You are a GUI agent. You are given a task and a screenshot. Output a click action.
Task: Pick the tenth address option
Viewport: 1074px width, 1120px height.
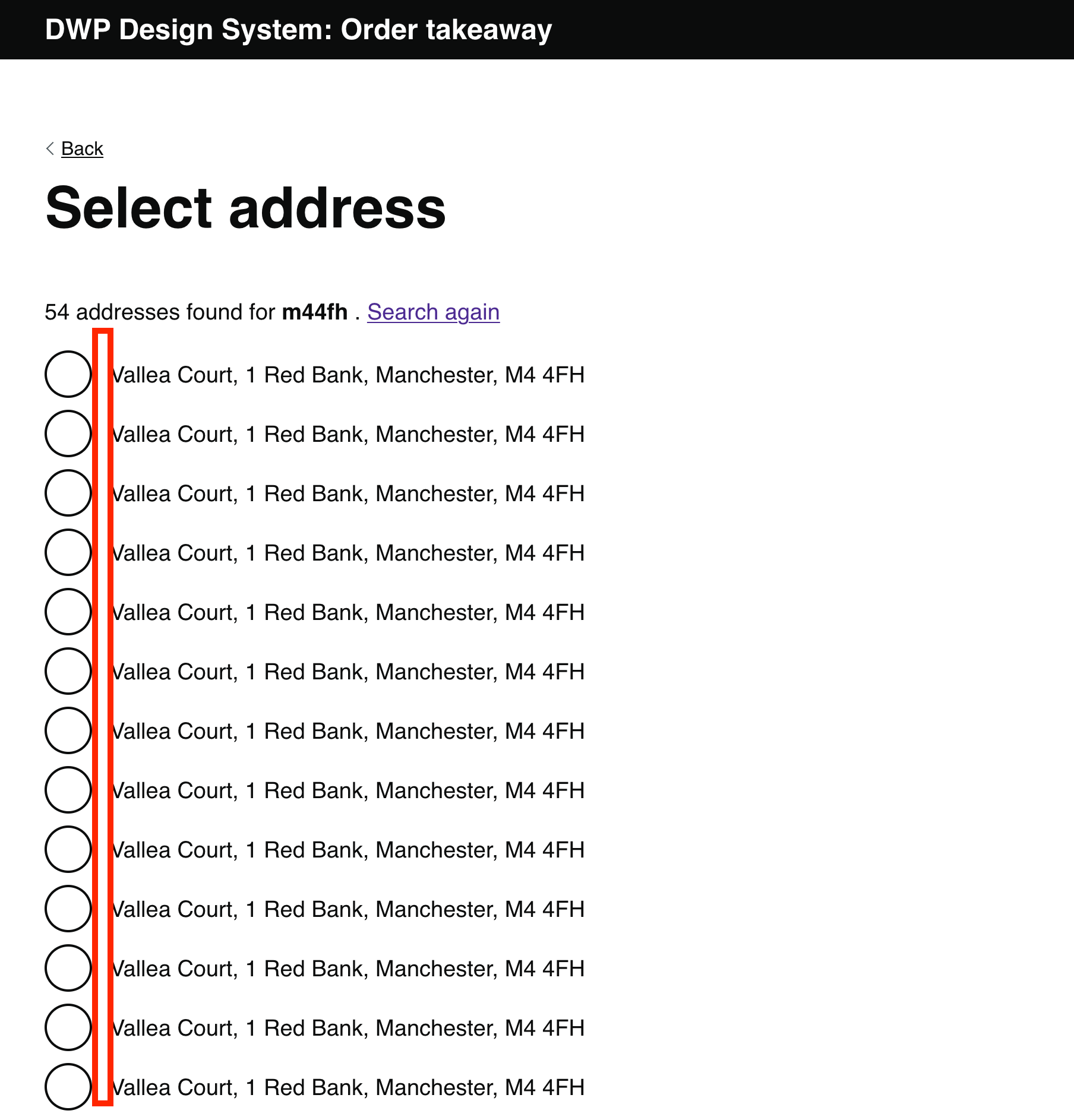[68, 908]
